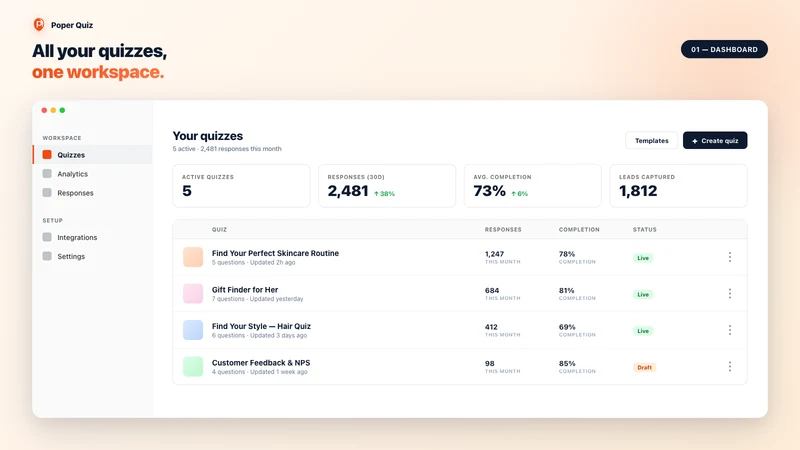The height and width of the screenshot is (450, 800).
Task: Click the Settings sidebar icon
Action: [47, 256]
